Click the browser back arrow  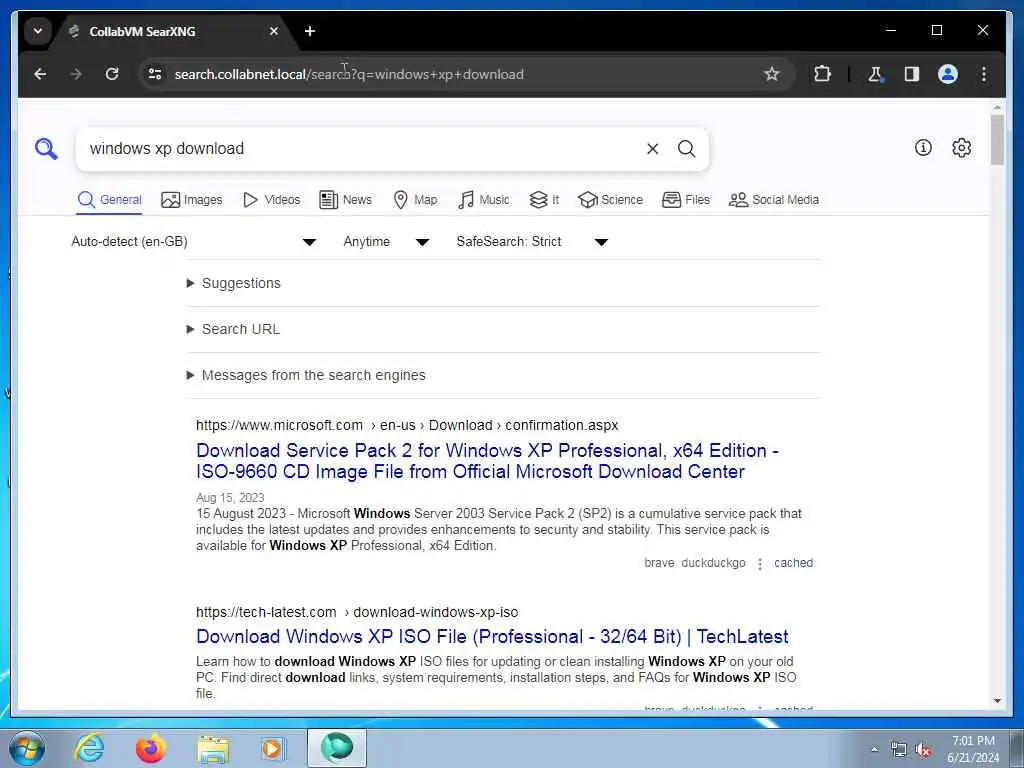40,74
